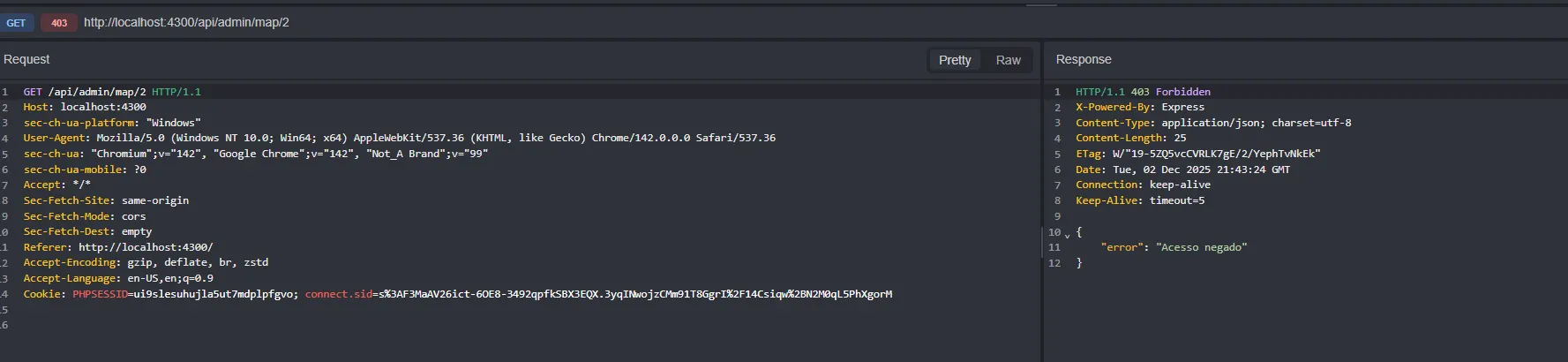Collapse the JSON body fold arrow in response
Viewport: 1568px width, 362px height.
click(1067, 235)
